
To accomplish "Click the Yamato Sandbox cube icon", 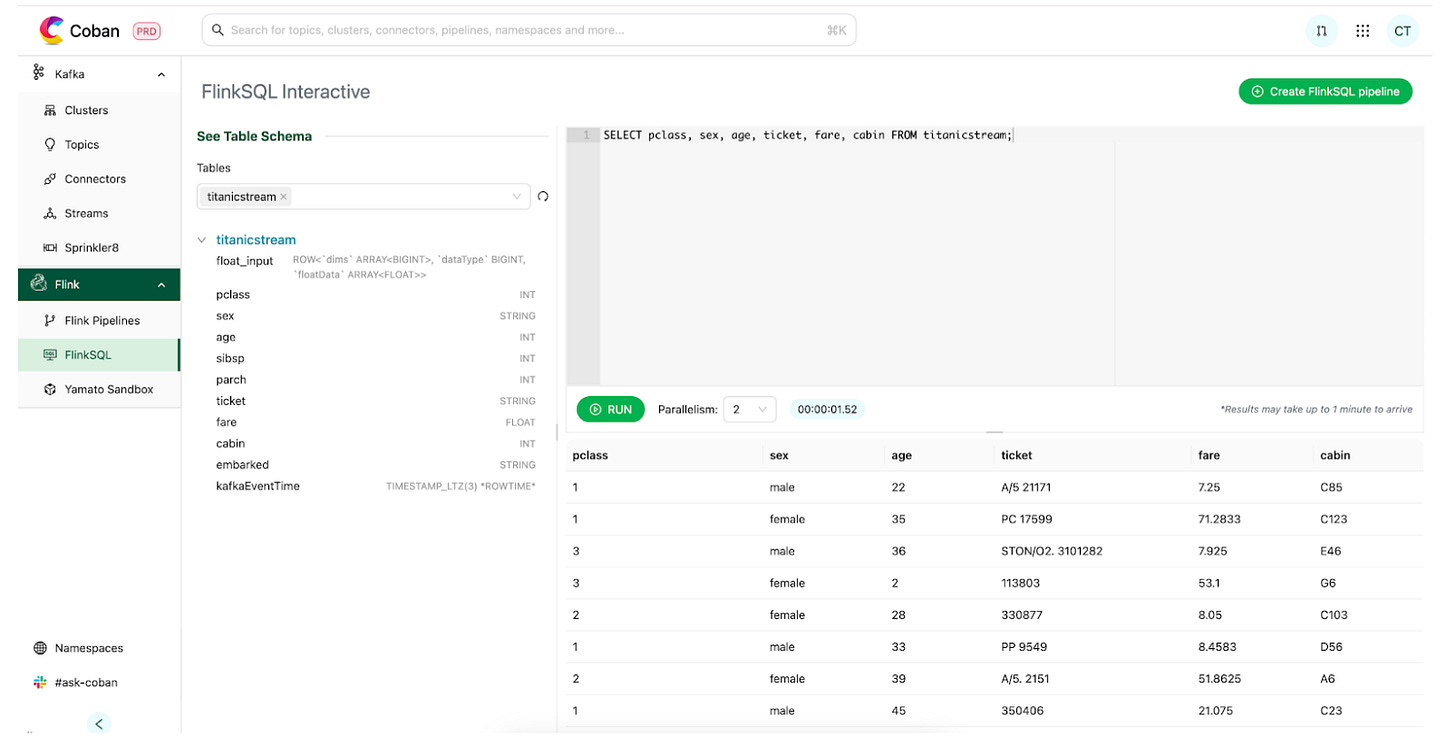I will pyautogui.click(x=50, y=389).
